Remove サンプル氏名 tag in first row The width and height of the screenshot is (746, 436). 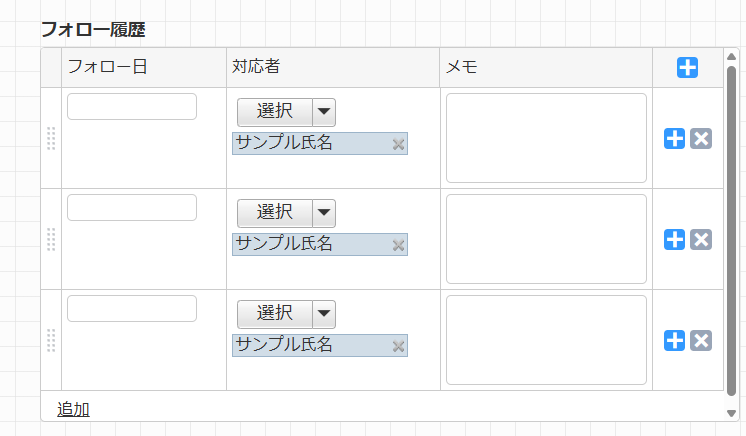coord(398,145)
